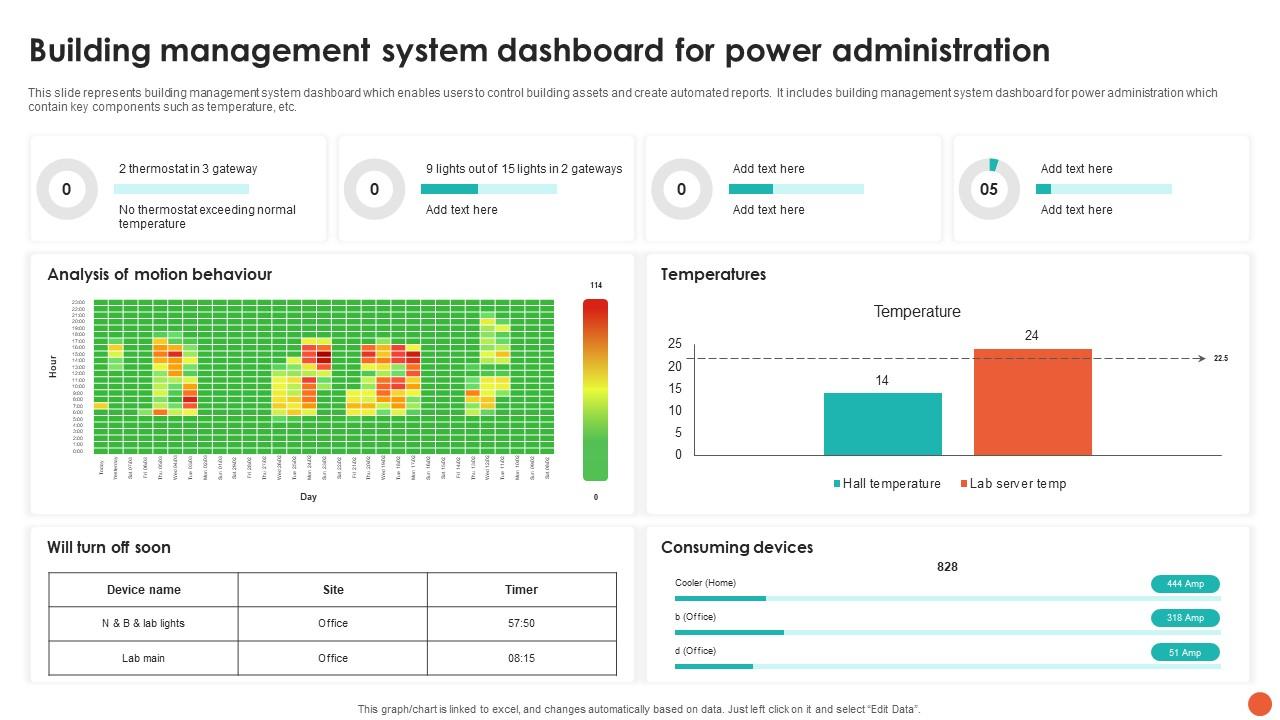Click the Consuming devices heading
This screenshot has height=720, width=1280.
pyautogui.click(x=736, y=547)
